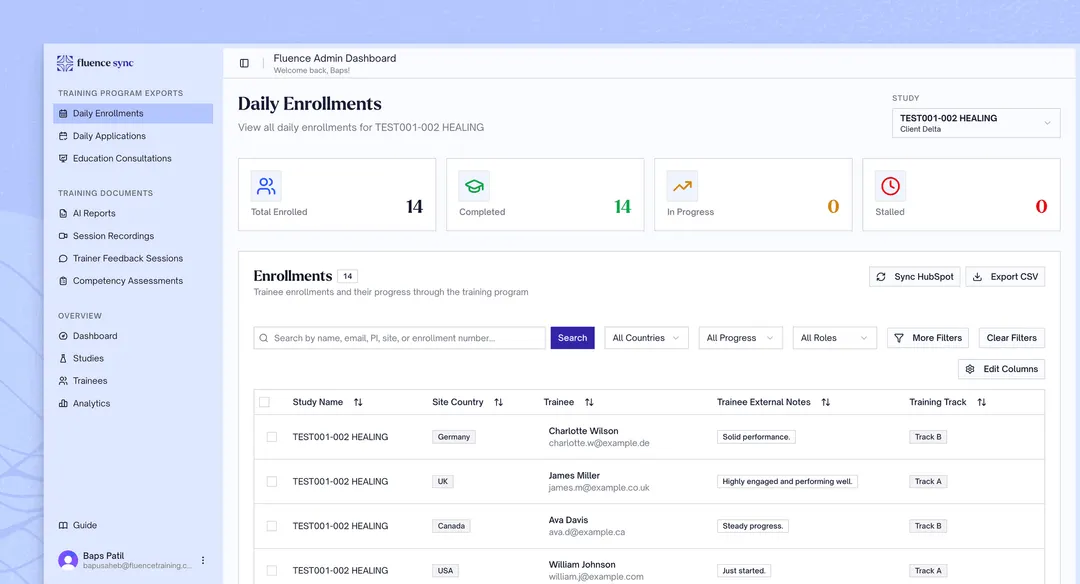Open Trainer Feedback Sessions
This screenshot has height=584, width=1080.
coord(133,258)
